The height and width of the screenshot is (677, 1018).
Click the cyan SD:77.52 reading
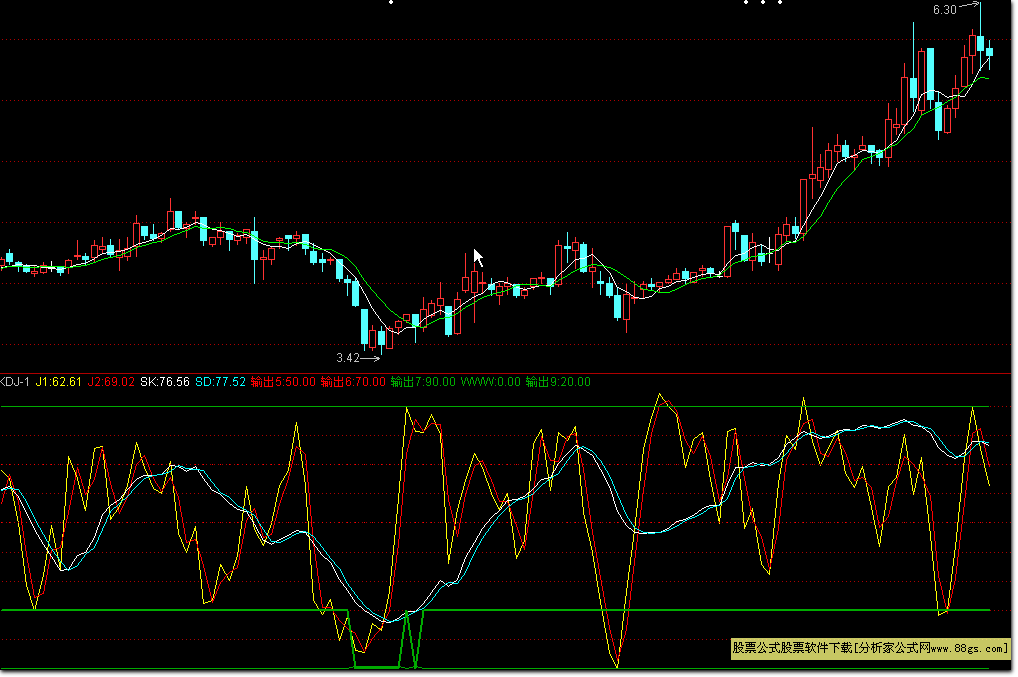tap(221, 382)
